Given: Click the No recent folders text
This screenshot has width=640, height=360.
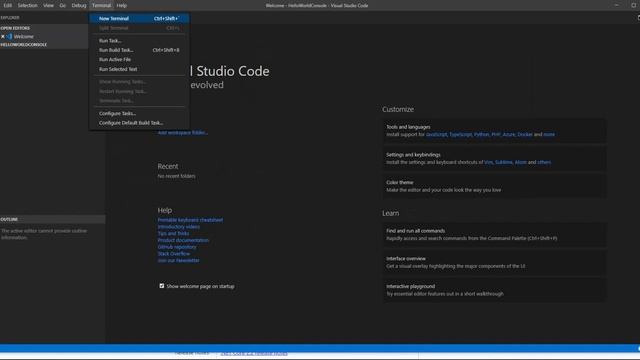Looking at the screenshot, I should tap(176, 176).
